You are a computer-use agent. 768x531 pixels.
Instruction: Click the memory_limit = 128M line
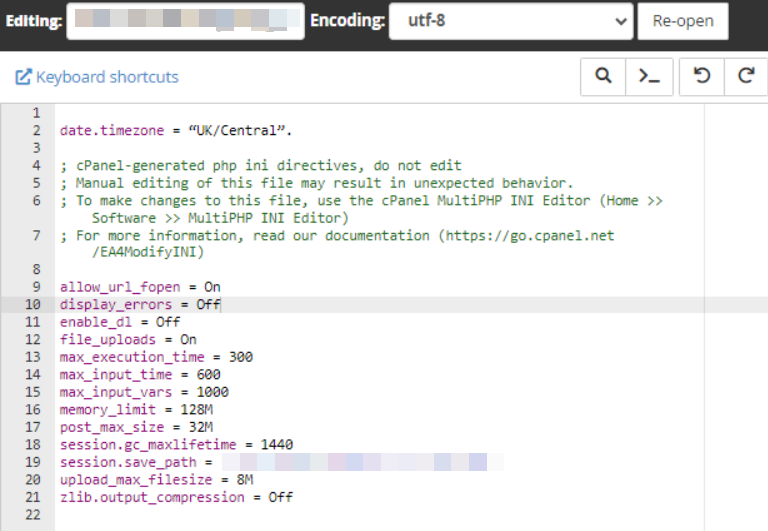pyautogui.click(x=136, y=410)
